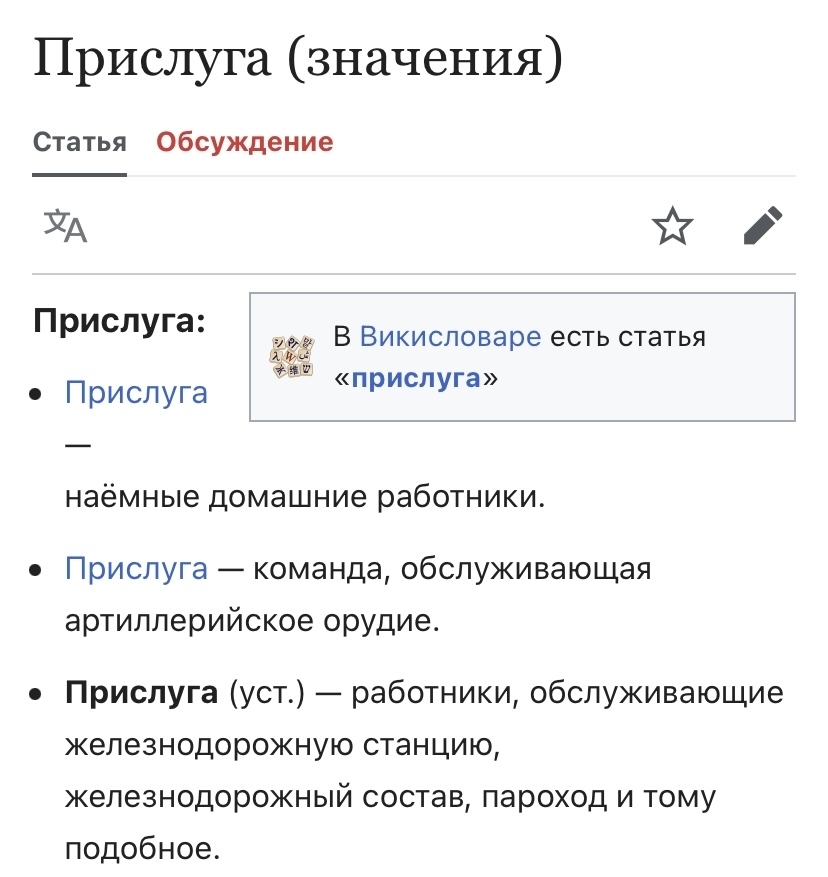The width and height of the screenshot is (828, 877).
Task: Switch to the Статья tab
Action: (x=79, y=142)
